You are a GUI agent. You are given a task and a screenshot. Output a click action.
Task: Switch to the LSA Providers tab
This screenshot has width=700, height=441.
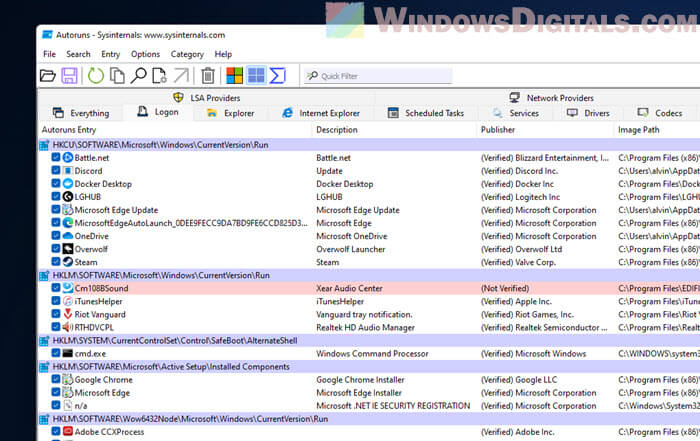(x=207, y=97)
